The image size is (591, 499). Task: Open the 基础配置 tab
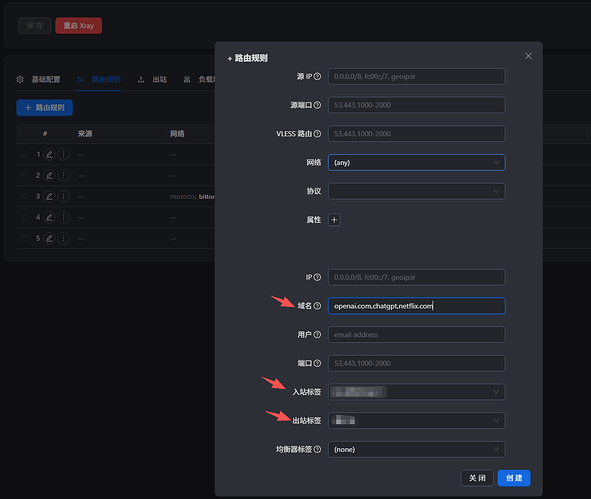pyautogui.click(x=46, y=80)
